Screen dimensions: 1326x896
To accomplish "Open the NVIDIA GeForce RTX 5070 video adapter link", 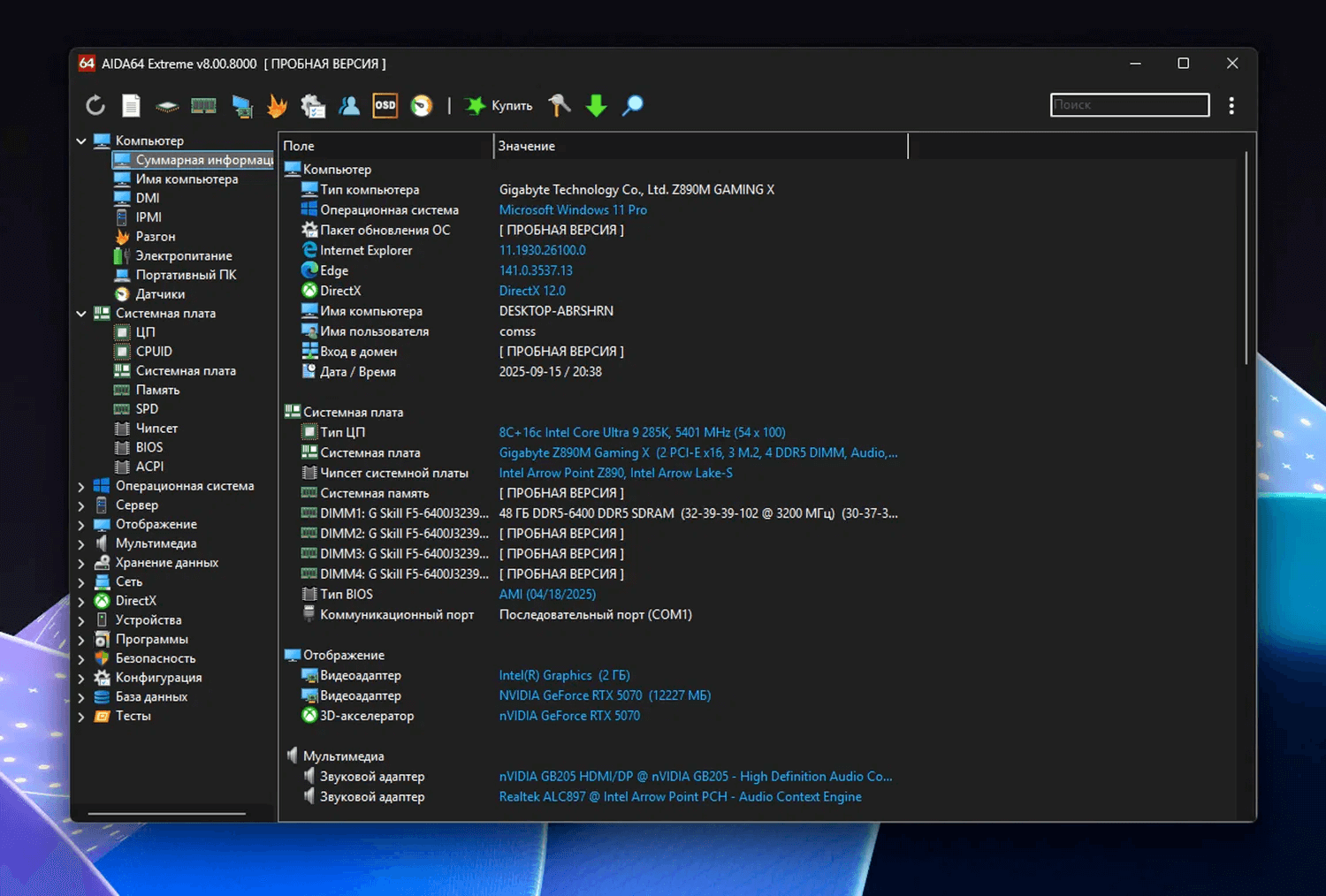I will [605, 696].
